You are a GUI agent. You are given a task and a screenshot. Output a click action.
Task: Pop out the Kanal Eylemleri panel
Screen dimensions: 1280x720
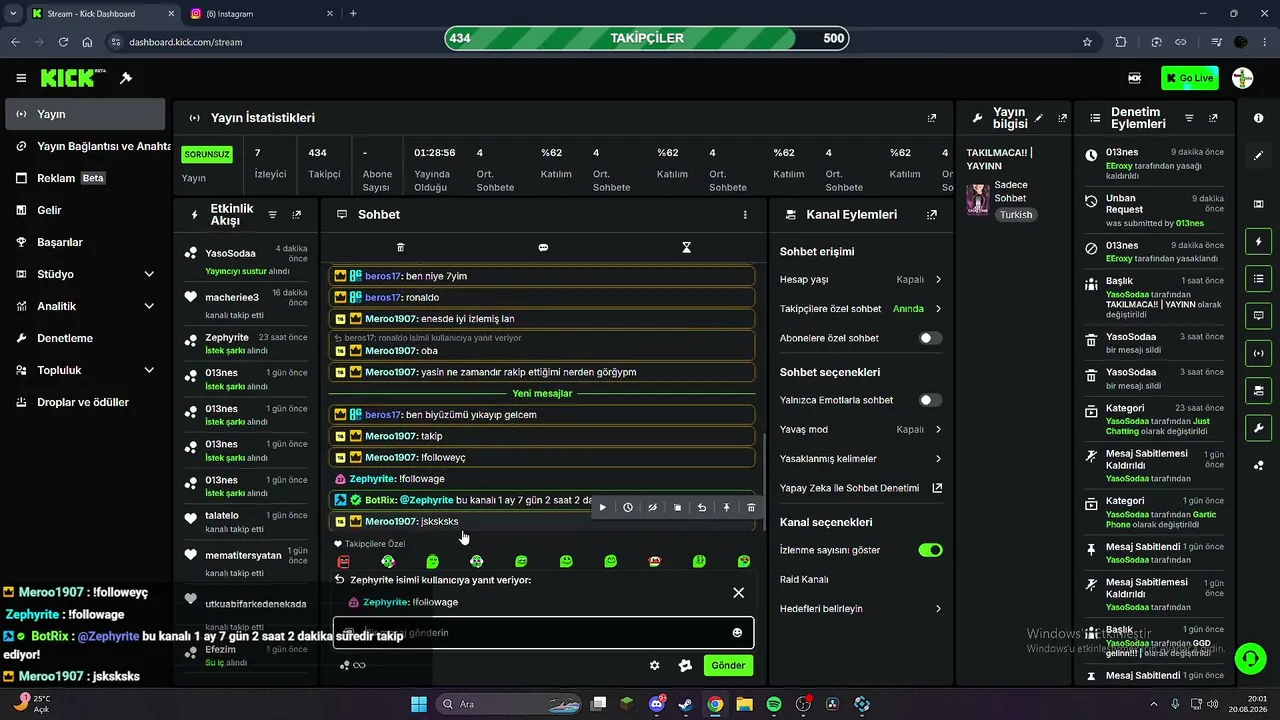point(932,214)
